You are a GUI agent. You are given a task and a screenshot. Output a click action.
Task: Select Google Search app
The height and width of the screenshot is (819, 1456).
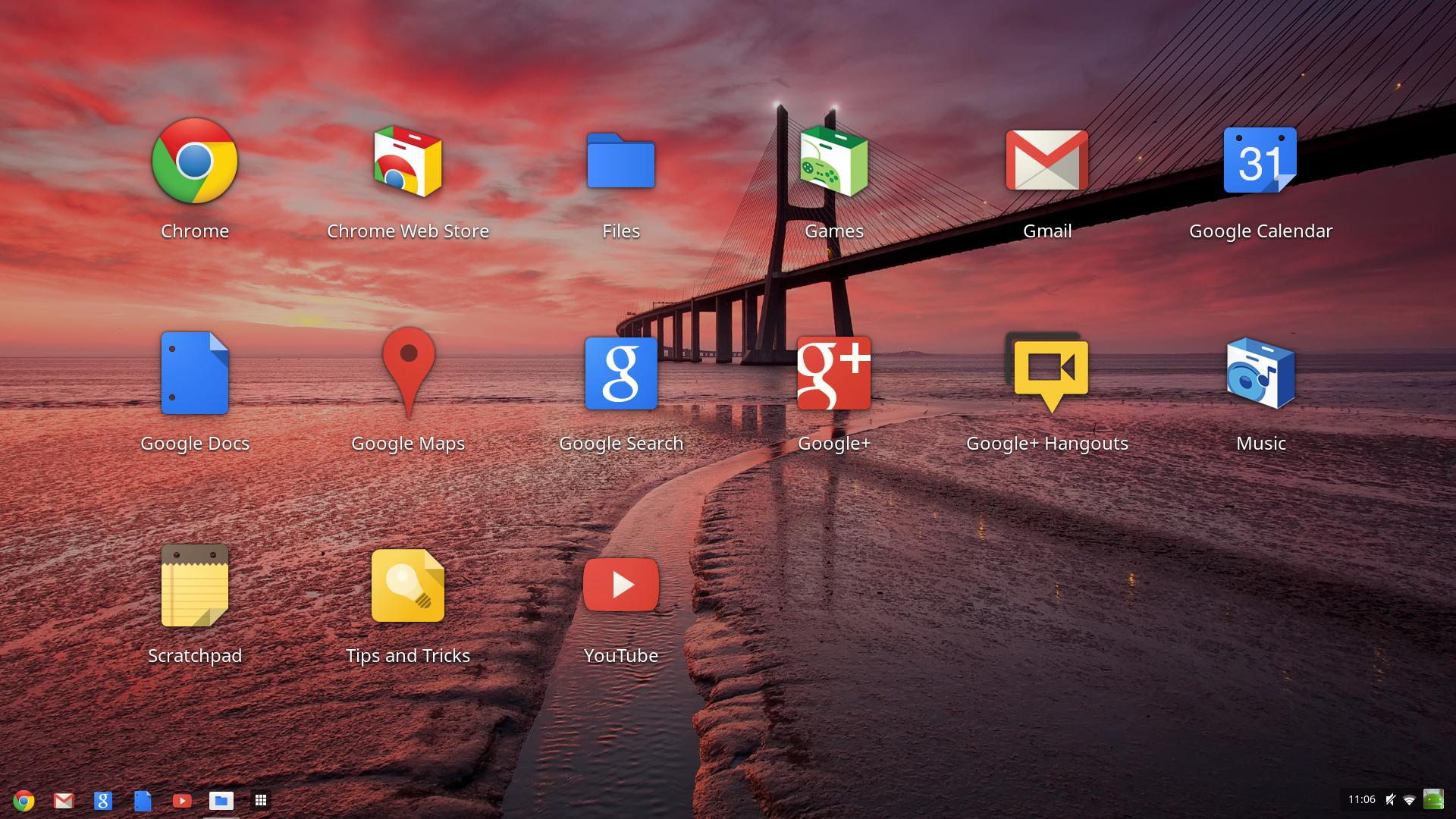(x=621, y=375)
